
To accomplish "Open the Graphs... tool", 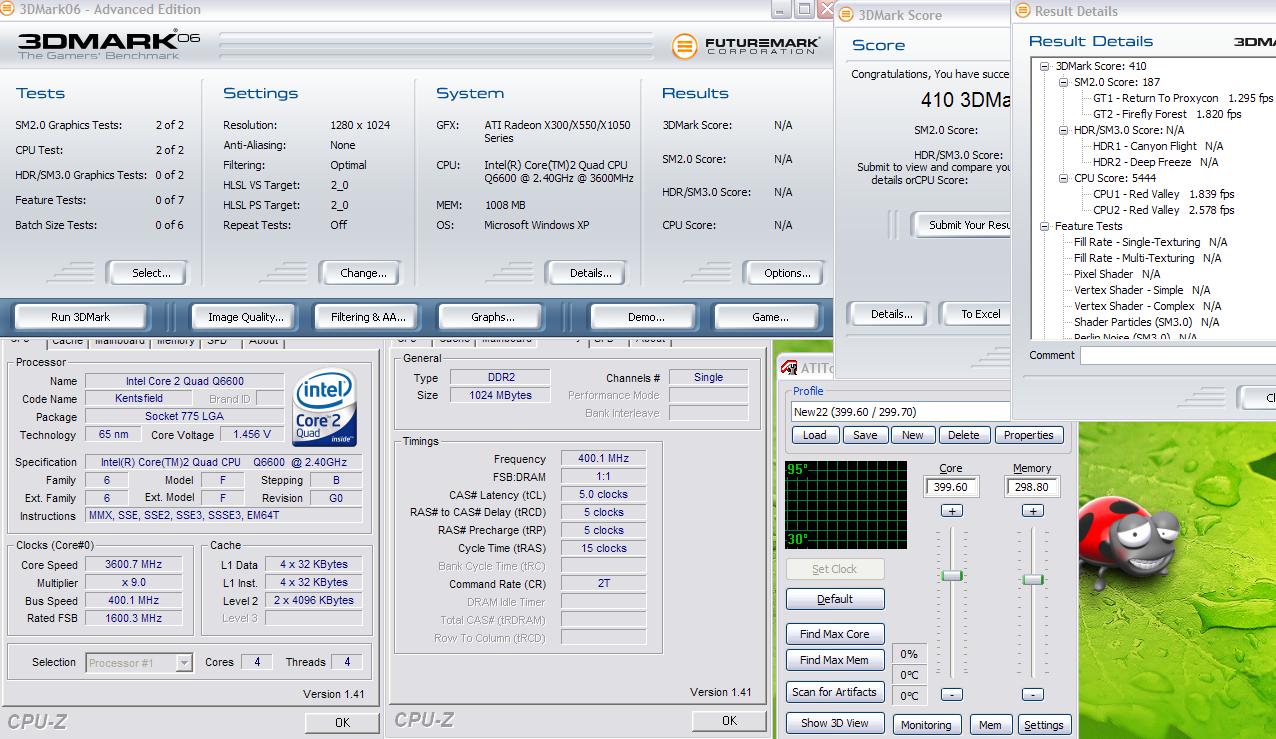I will click(492, 317).
